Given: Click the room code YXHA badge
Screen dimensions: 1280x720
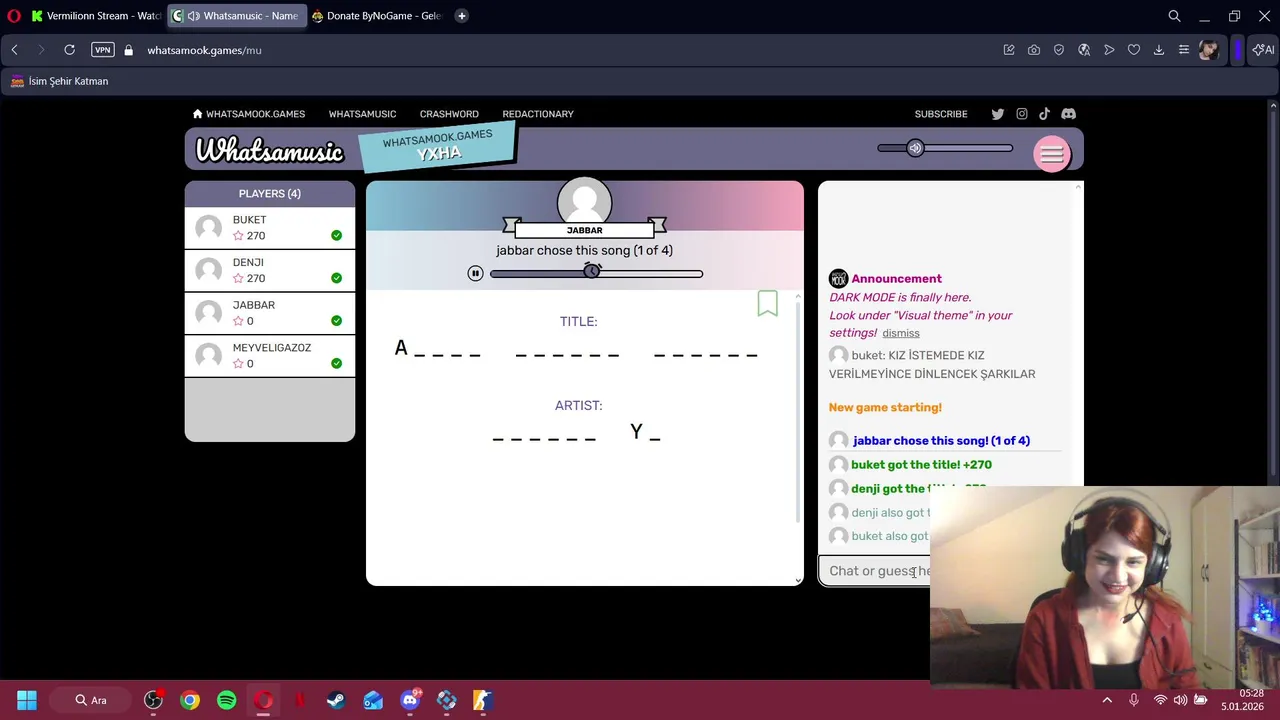Looking at the screenshot, I should point(437,146).
